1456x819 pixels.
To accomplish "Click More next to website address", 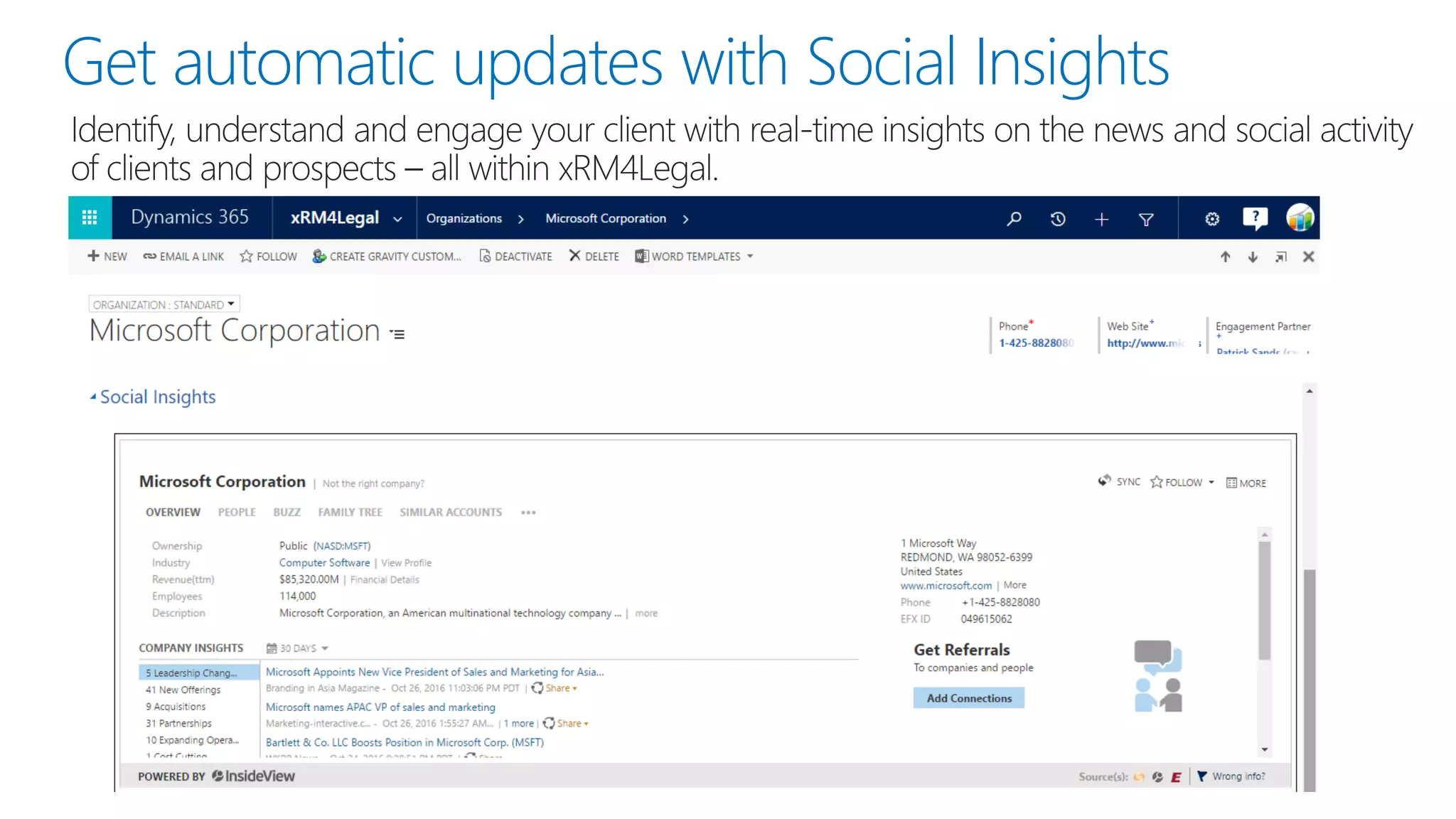I will 1015,585.
